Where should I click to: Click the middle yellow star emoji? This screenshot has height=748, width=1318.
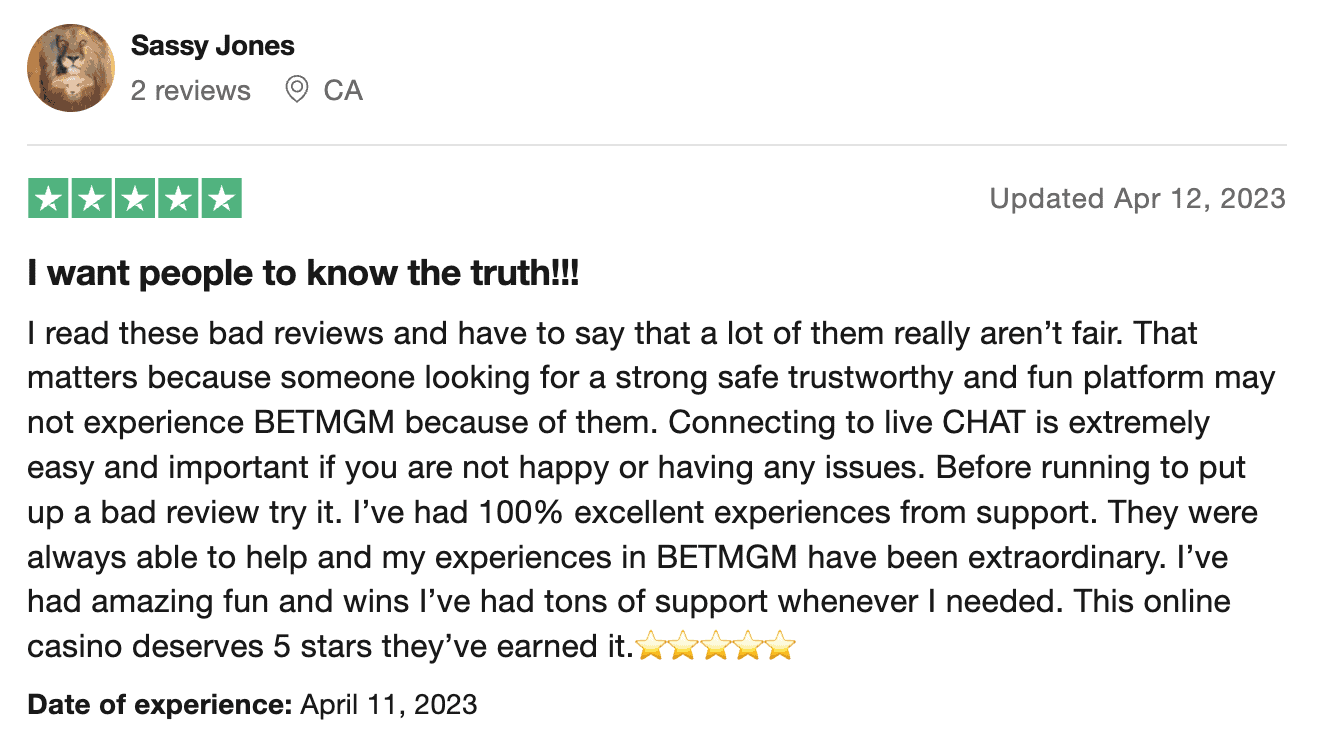716,647
